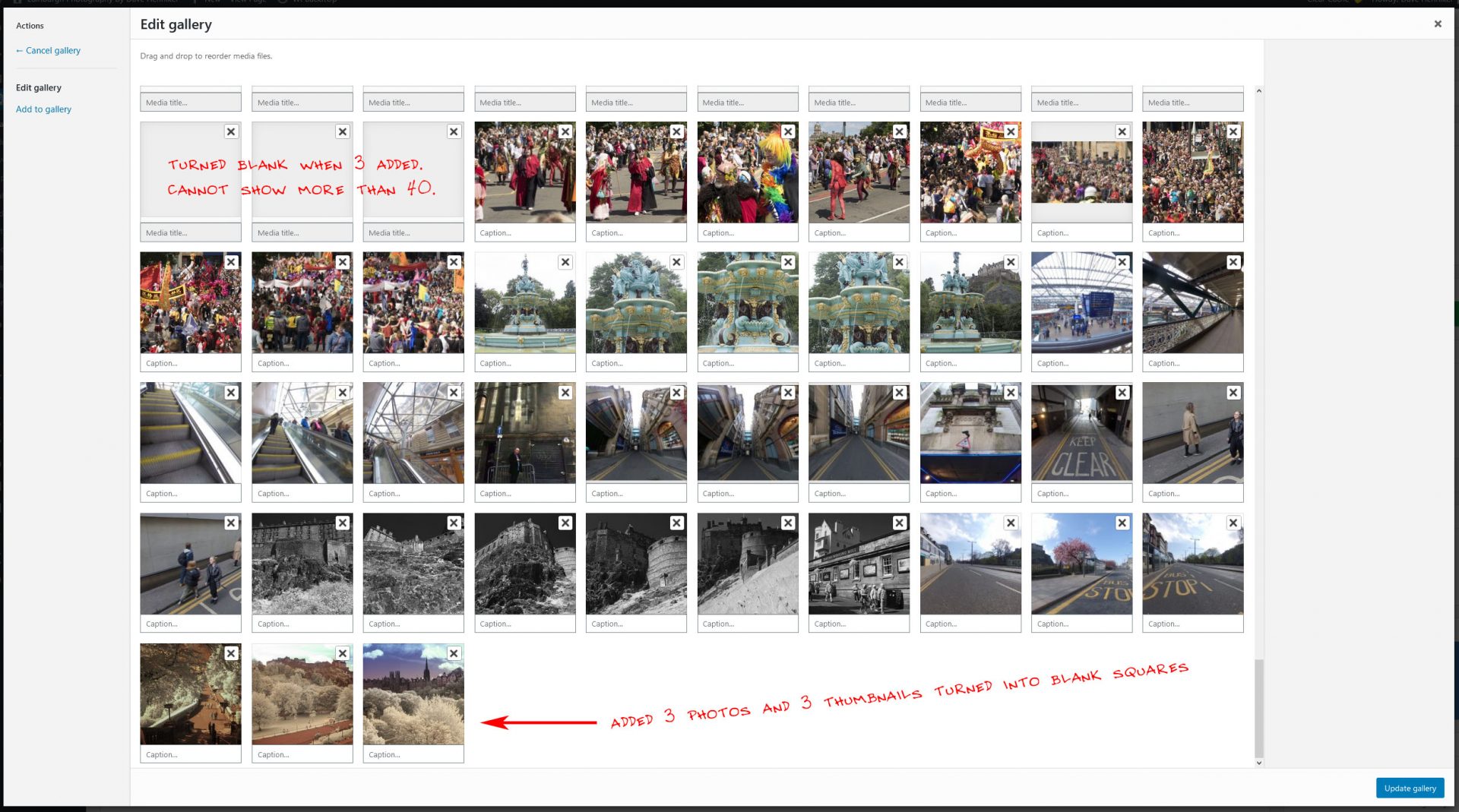Screen dimensions: 1459x812
Task: Click caption field under infrared garden path photo
Action: pos(191,754)
